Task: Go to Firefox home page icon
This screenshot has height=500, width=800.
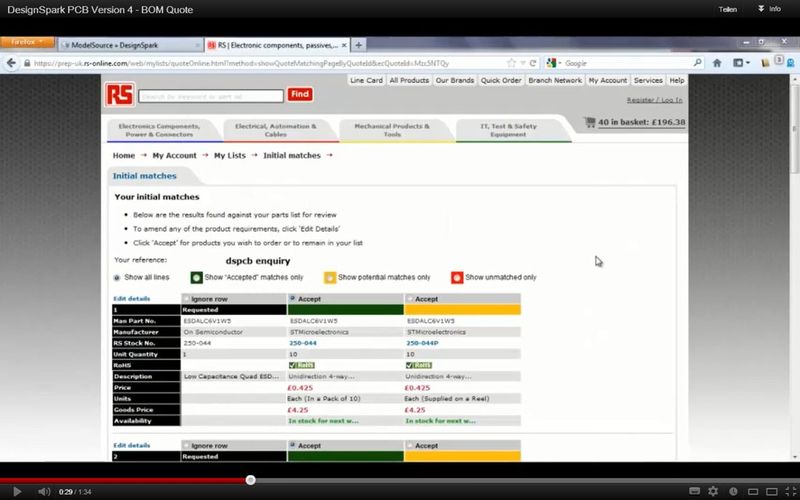Action: tap(717, 63)
